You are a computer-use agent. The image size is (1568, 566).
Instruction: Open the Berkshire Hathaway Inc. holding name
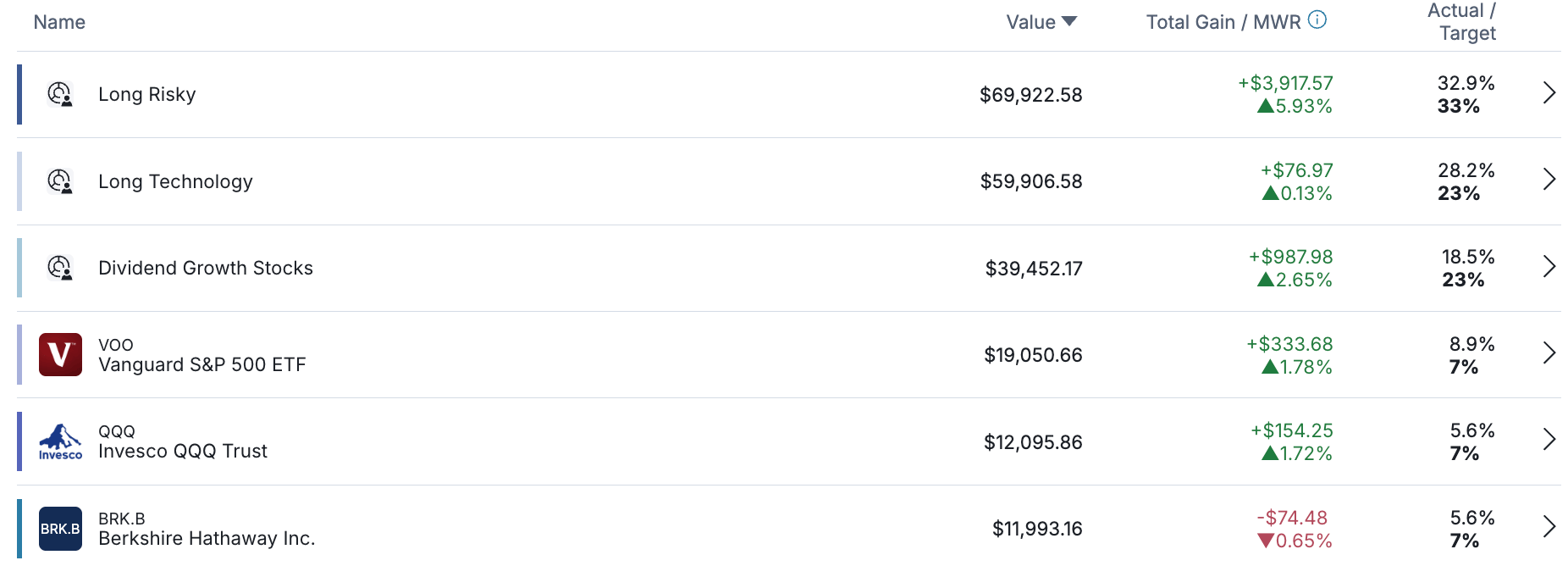[x=207, y=538]
